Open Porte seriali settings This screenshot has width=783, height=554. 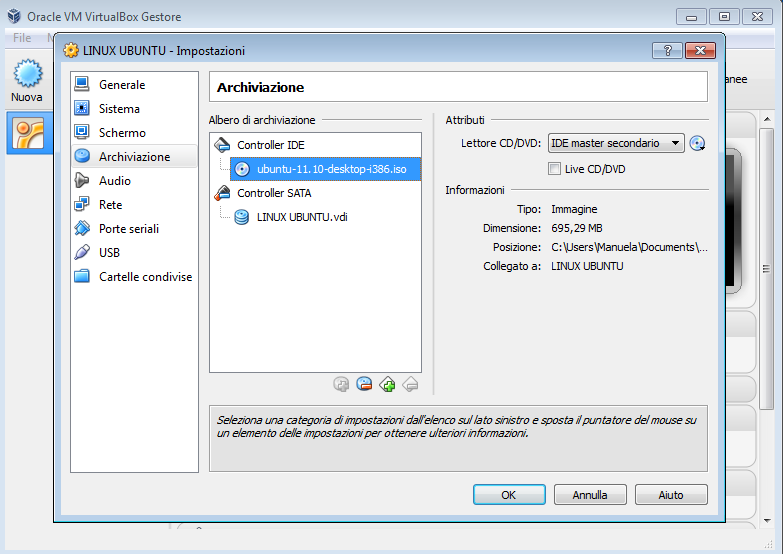(x=134, y=228)
